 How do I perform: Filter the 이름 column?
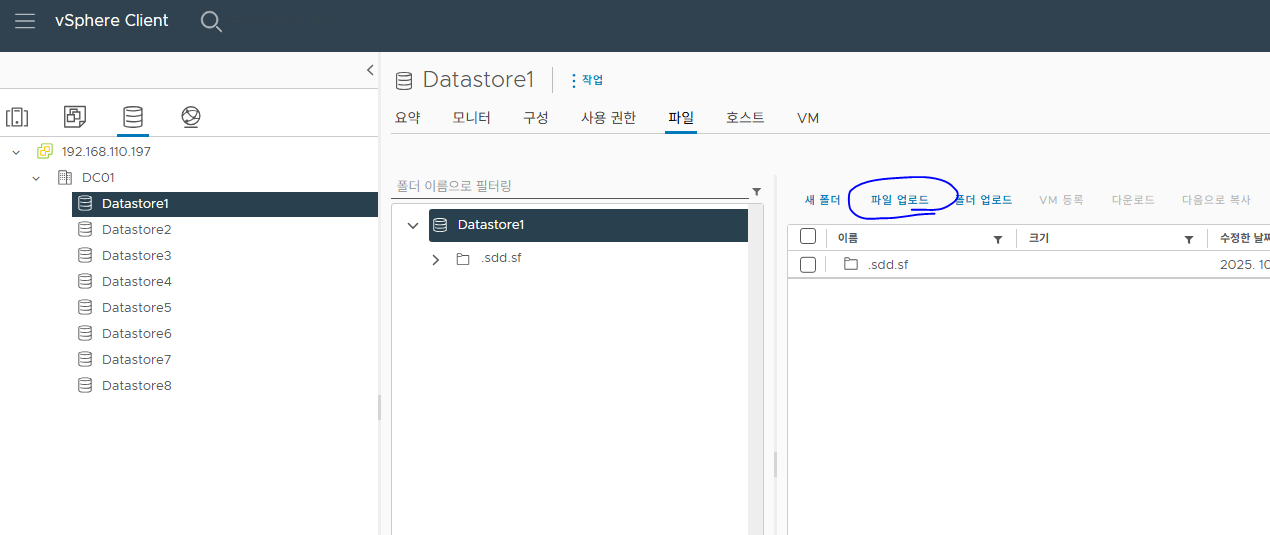coord(997,240)
